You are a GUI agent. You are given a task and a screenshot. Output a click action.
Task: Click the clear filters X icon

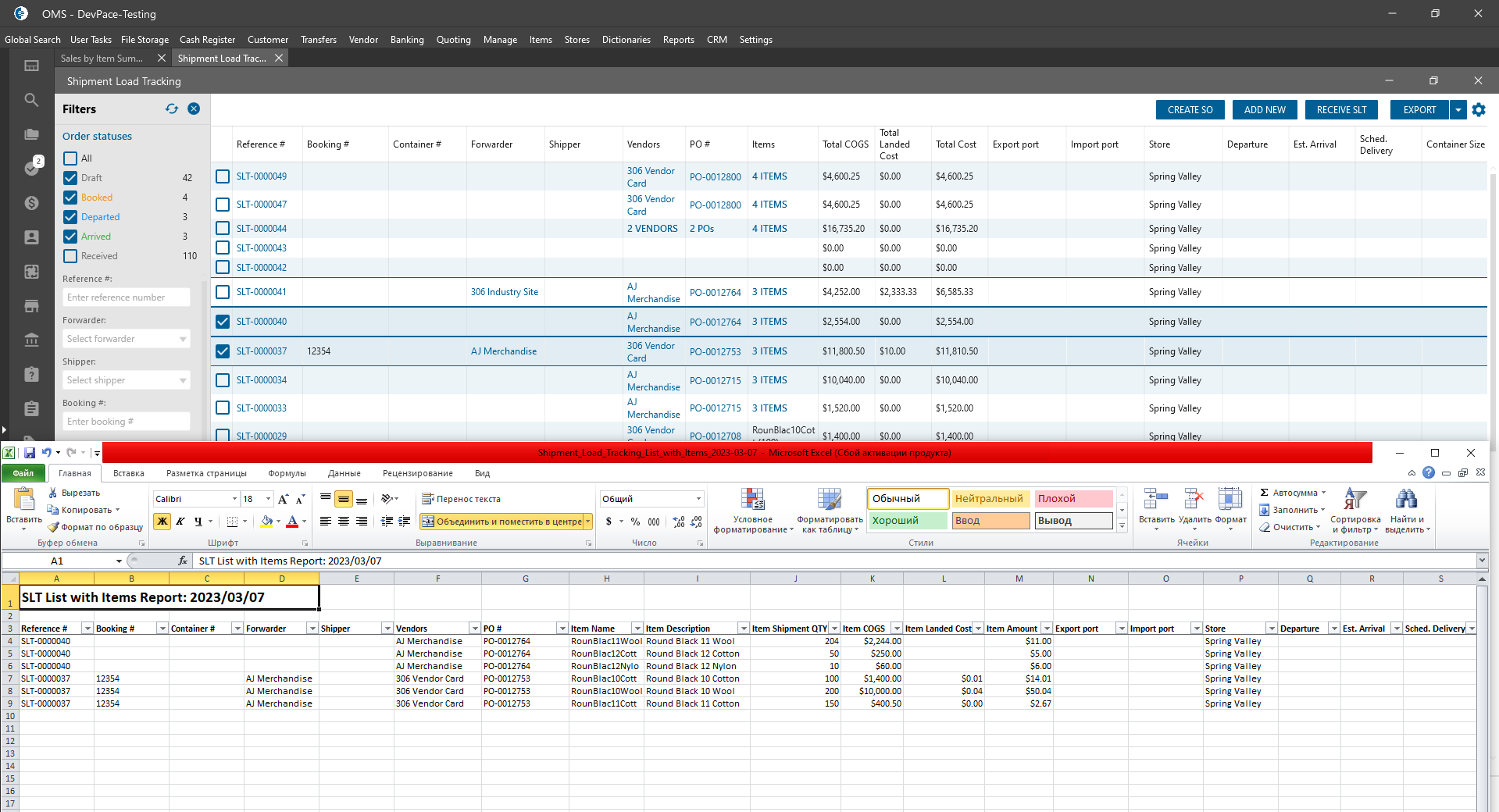pos(194,109)
